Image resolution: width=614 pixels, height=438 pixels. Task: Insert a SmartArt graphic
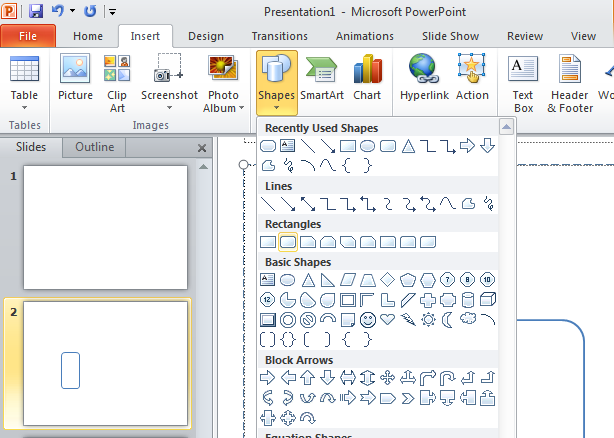click(322, 78)
